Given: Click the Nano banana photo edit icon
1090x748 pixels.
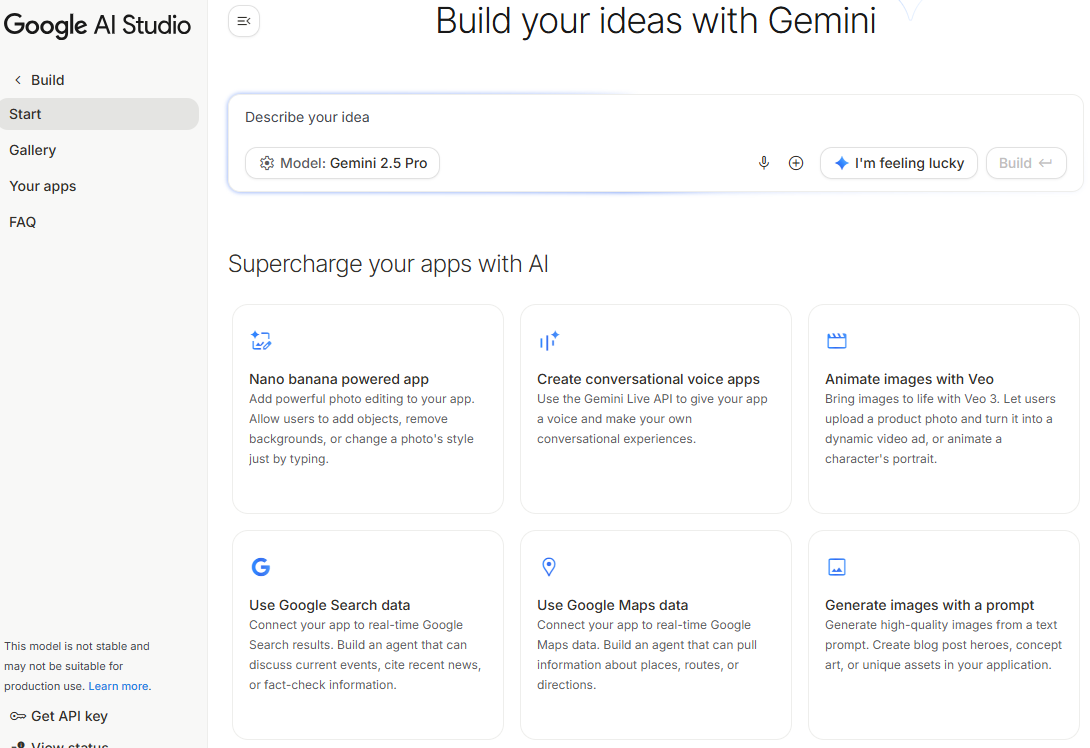Looking at the screenshot, I should click(261, 340).
